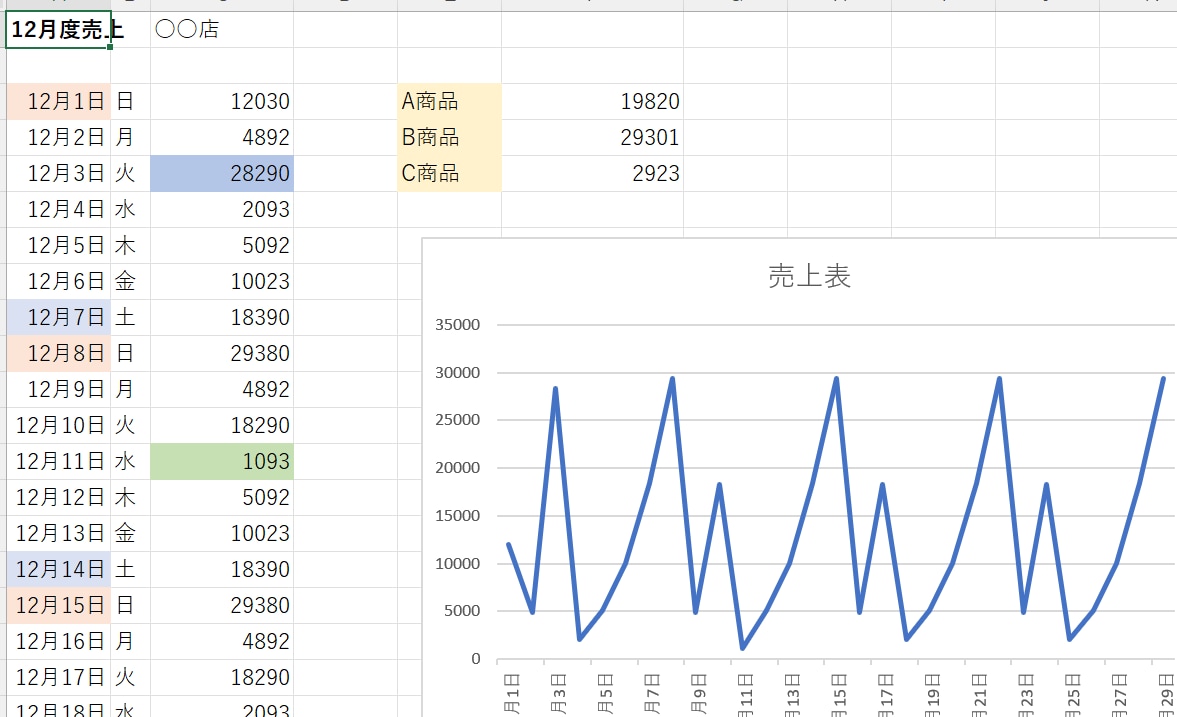1177x717 pixels.
Task: Click the 12月7日 date cell highlighted blue
Action: [x=59, y=318]
